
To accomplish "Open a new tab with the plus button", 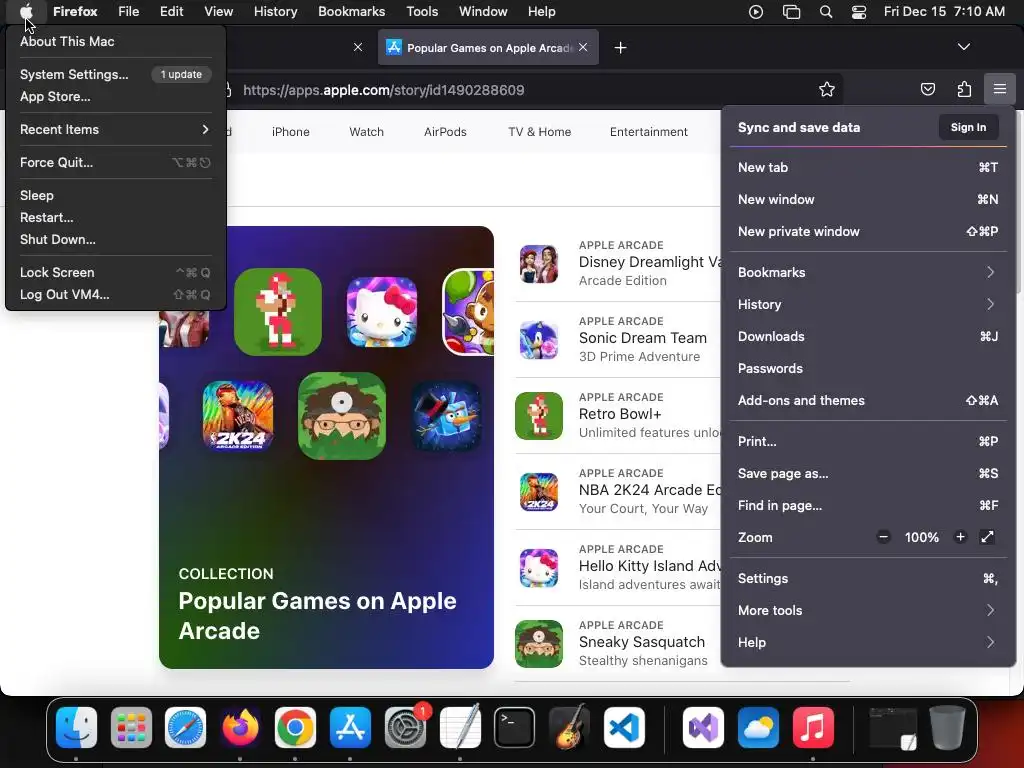I will point(620,48).
